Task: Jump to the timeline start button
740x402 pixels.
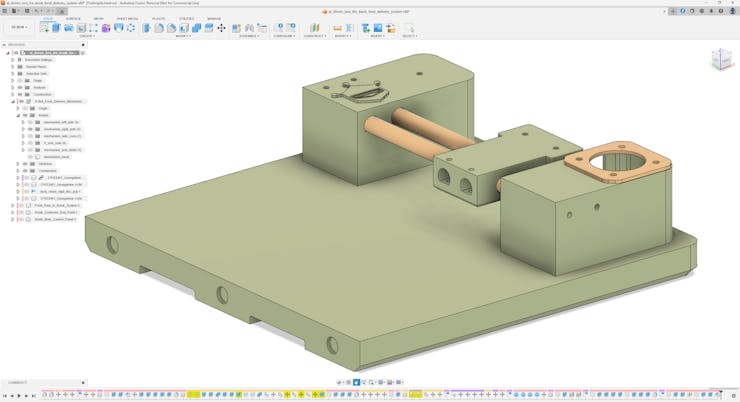Action: coord(5,396)
